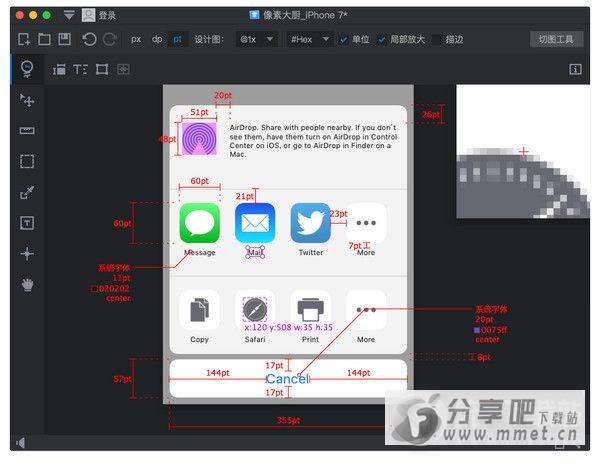600x464 pixels.
Task: Click the 355pt width annotation
Action: (x=288, y=420)
